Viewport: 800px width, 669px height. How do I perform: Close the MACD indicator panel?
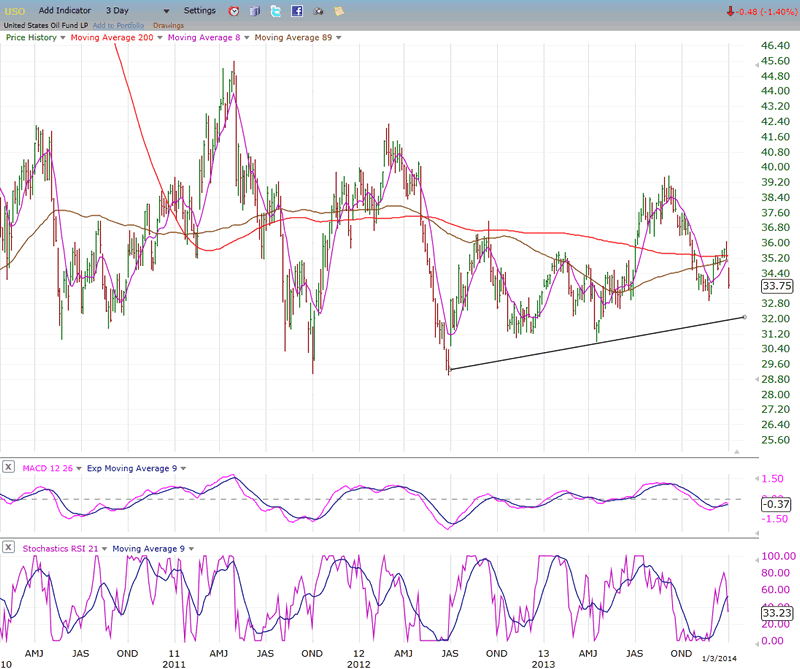click(8, 467)
